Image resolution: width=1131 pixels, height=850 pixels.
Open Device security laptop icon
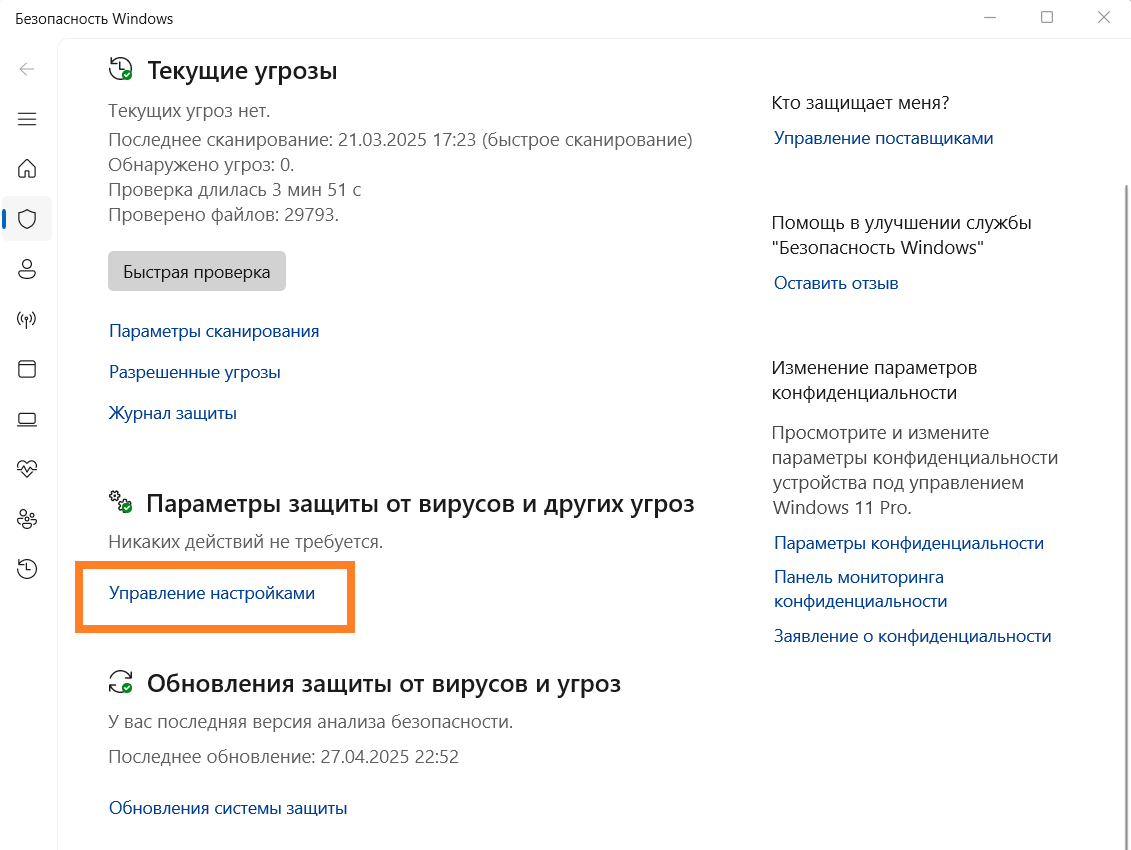[27, 419]
